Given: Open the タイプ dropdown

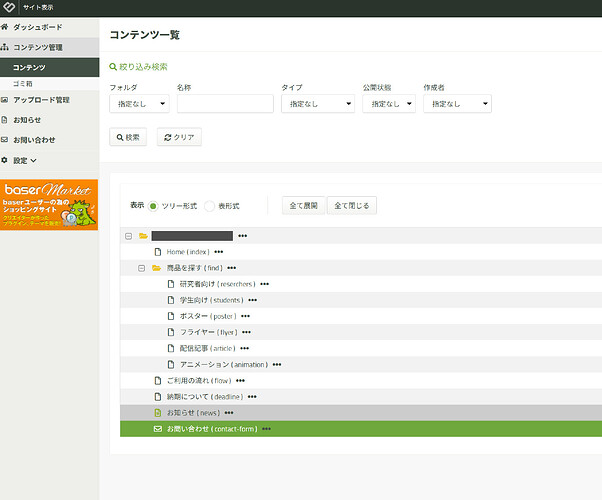Looking at the screenshot, I should pyautogui.click(x=317, y=104).
